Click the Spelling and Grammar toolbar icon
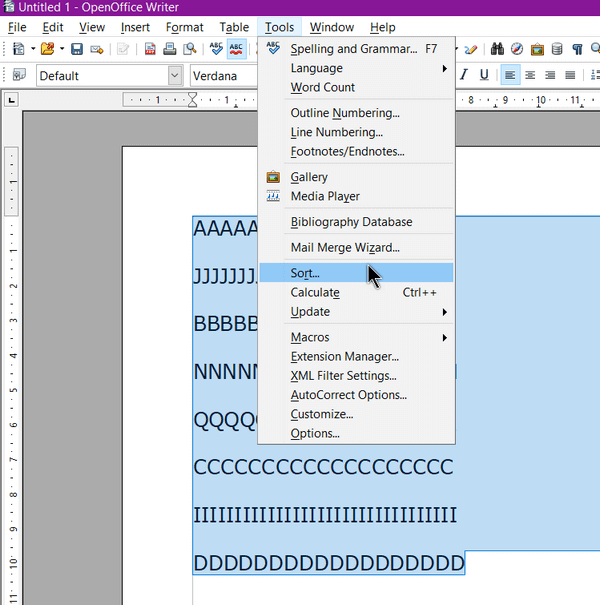Image resolution: width=600 pixels, height=605 pixels. tap(216, 49)
